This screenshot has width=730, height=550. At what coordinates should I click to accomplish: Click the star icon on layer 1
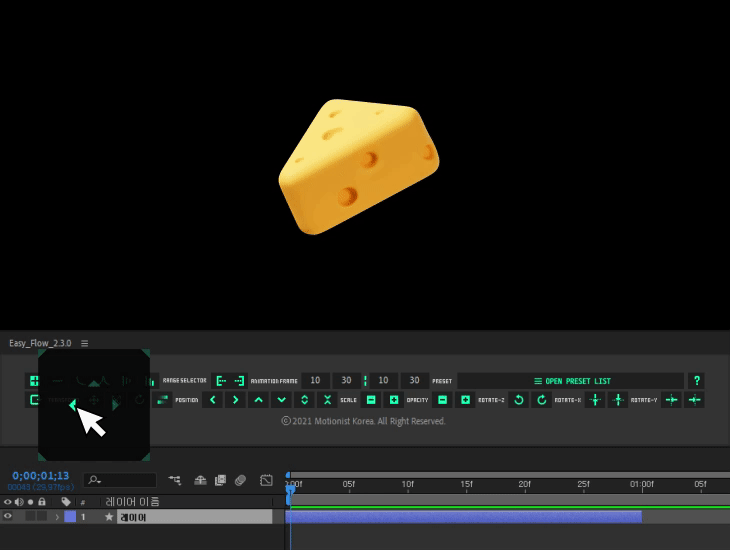click(x=109, y=517)
